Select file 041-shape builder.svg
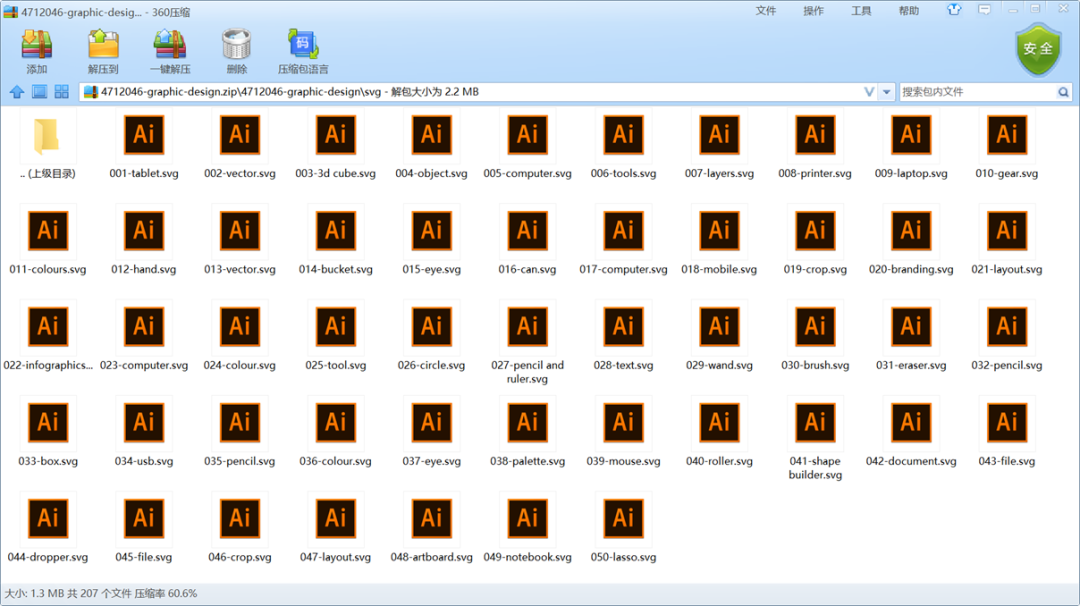1080x606 pixels. (x=815, y=439)
